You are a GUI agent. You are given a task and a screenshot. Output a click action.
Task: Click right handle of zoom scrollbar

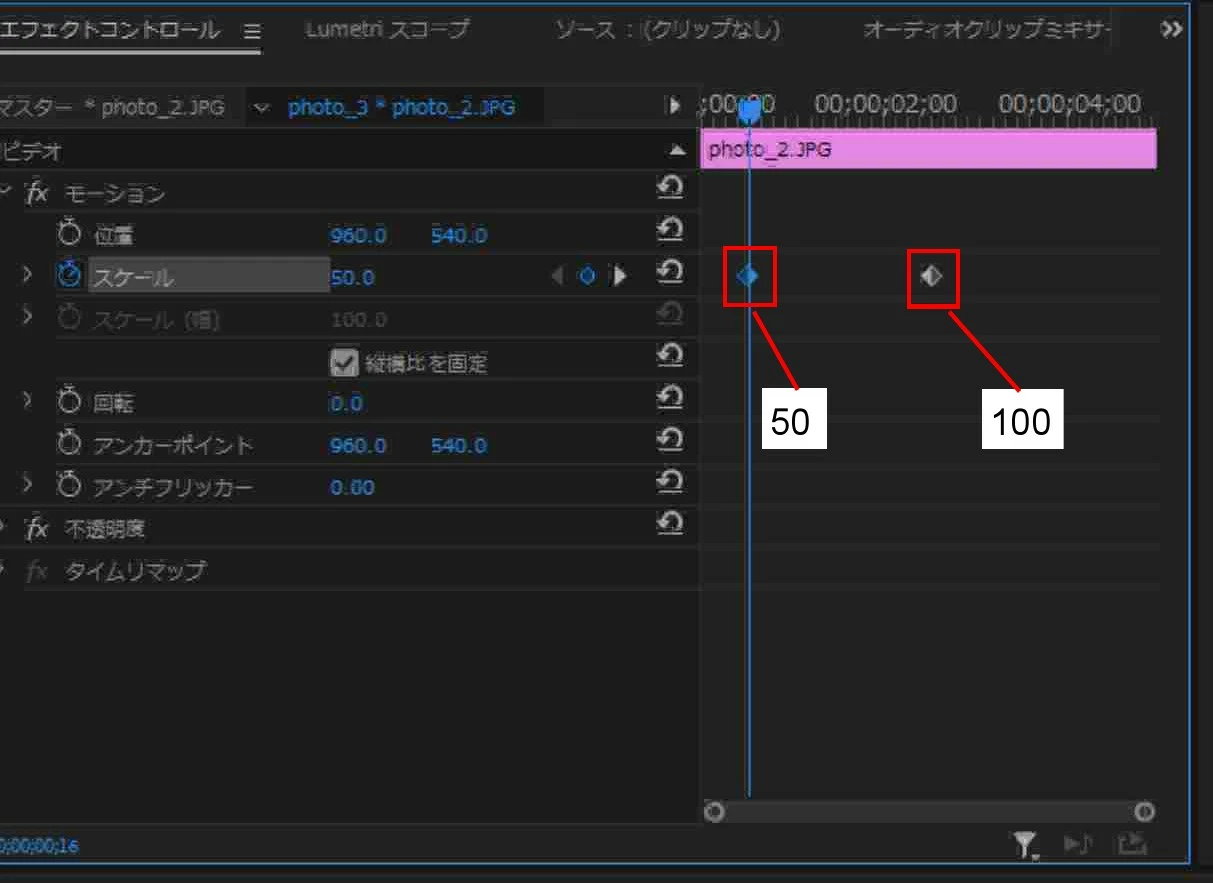coord(1145,812)
